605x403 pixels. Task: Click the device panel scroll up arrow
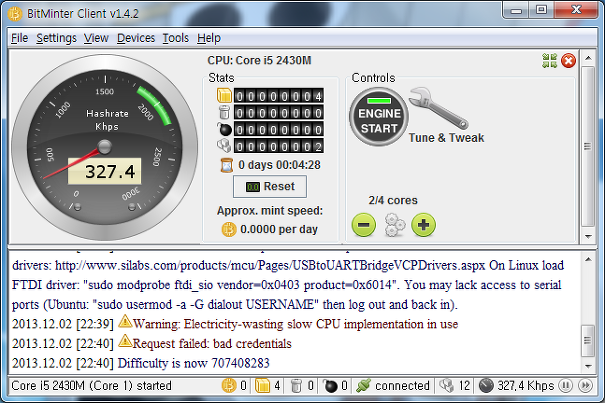588,58
